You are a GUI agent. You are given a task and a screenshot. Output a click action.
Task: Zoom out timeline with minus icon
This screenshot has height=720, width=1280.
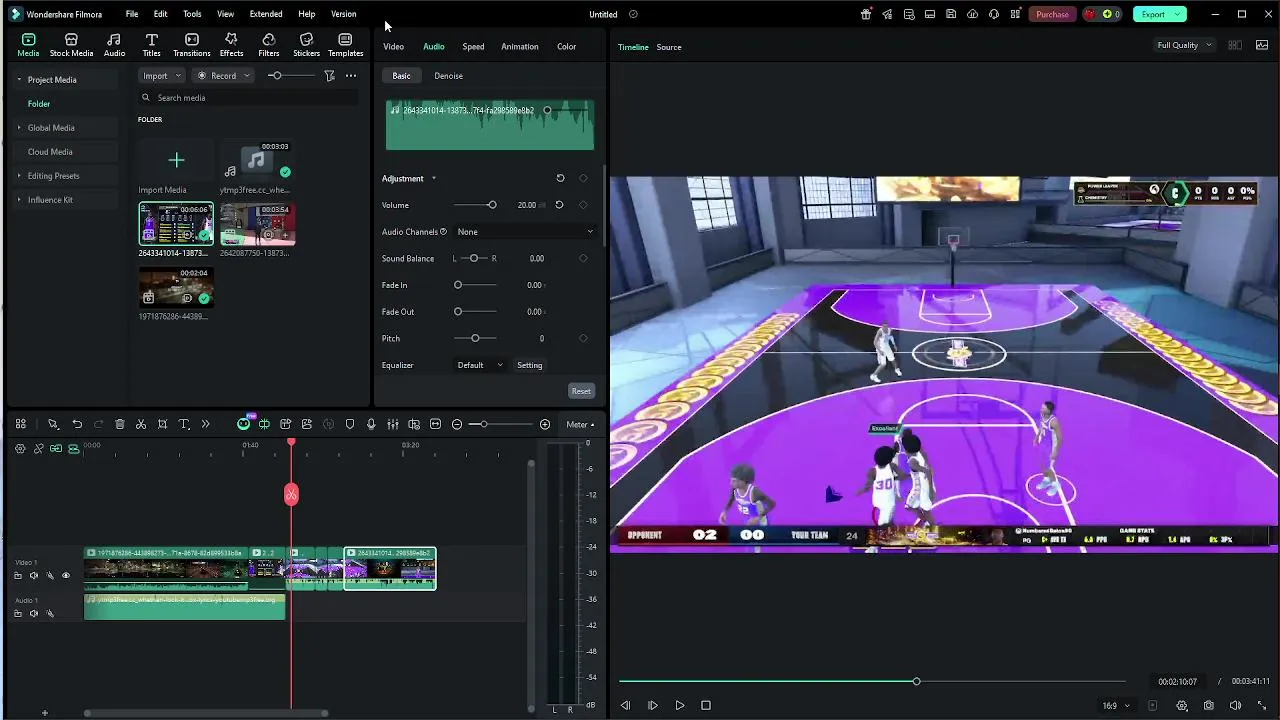pos(457,425)
